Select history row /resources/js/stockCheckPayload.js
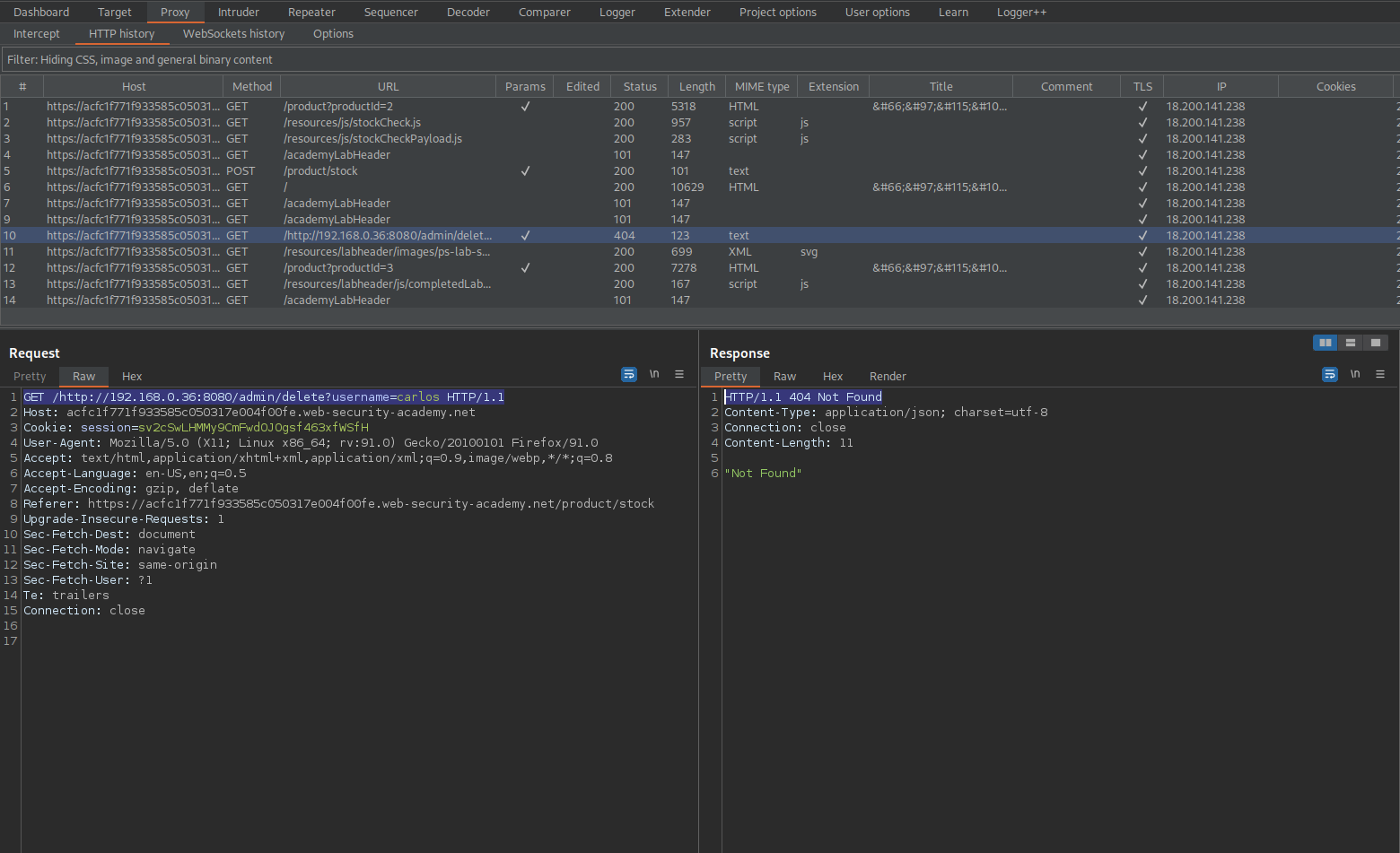Screen dimensions: 1400x853 coord(700,138)
